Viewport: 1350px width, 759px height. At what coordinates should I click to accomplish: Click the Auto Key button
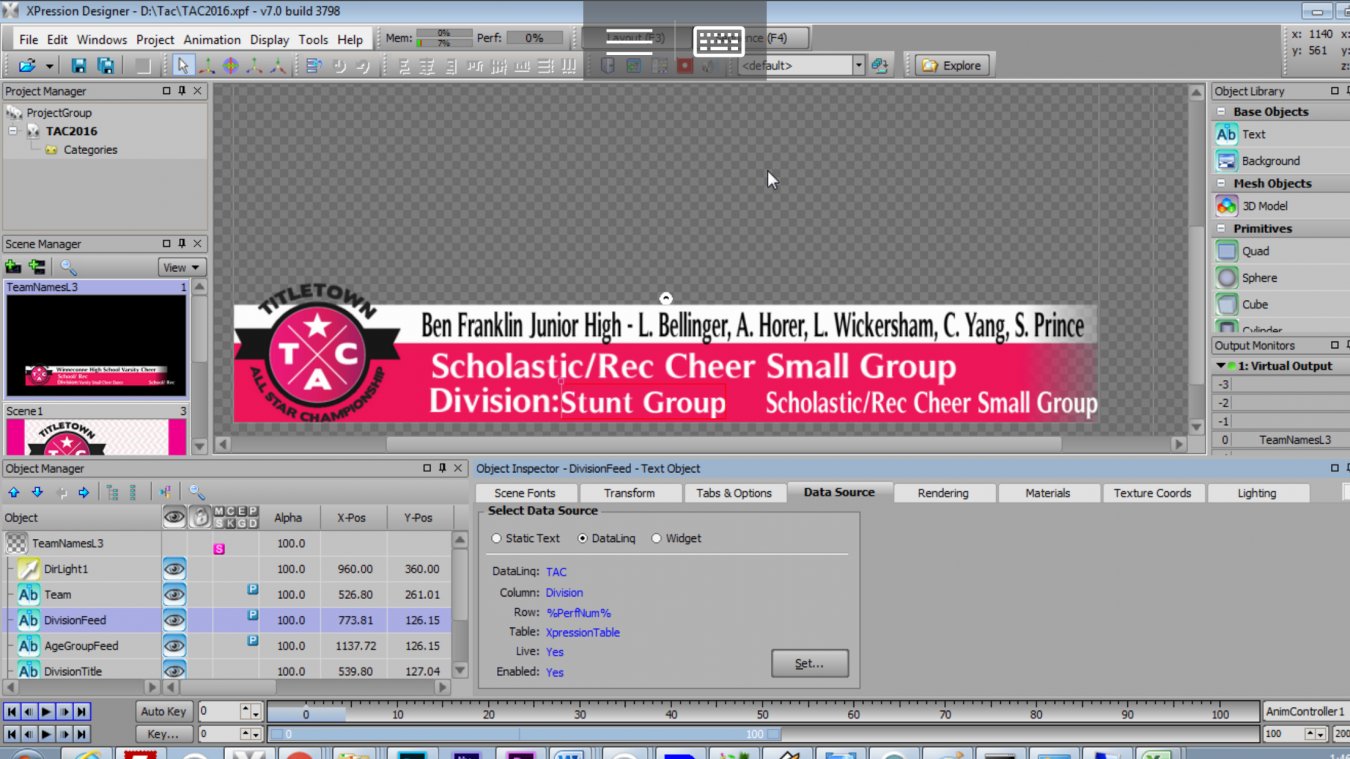pos(164,712)
